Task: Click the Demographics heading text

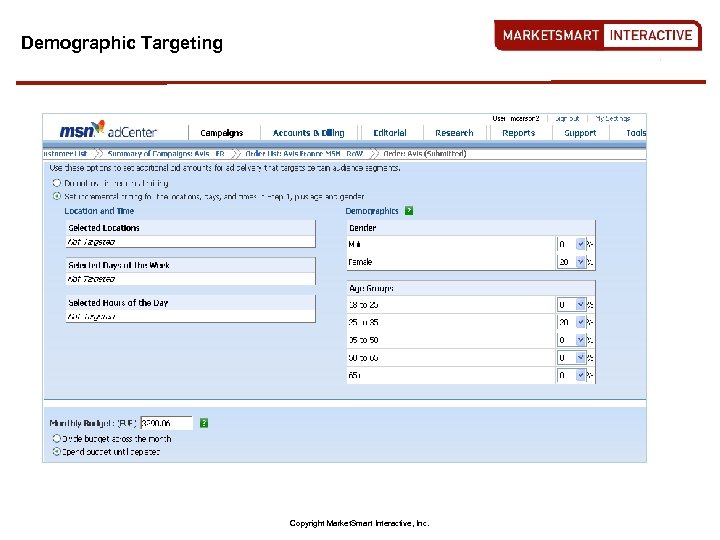Action: [371, 211]
